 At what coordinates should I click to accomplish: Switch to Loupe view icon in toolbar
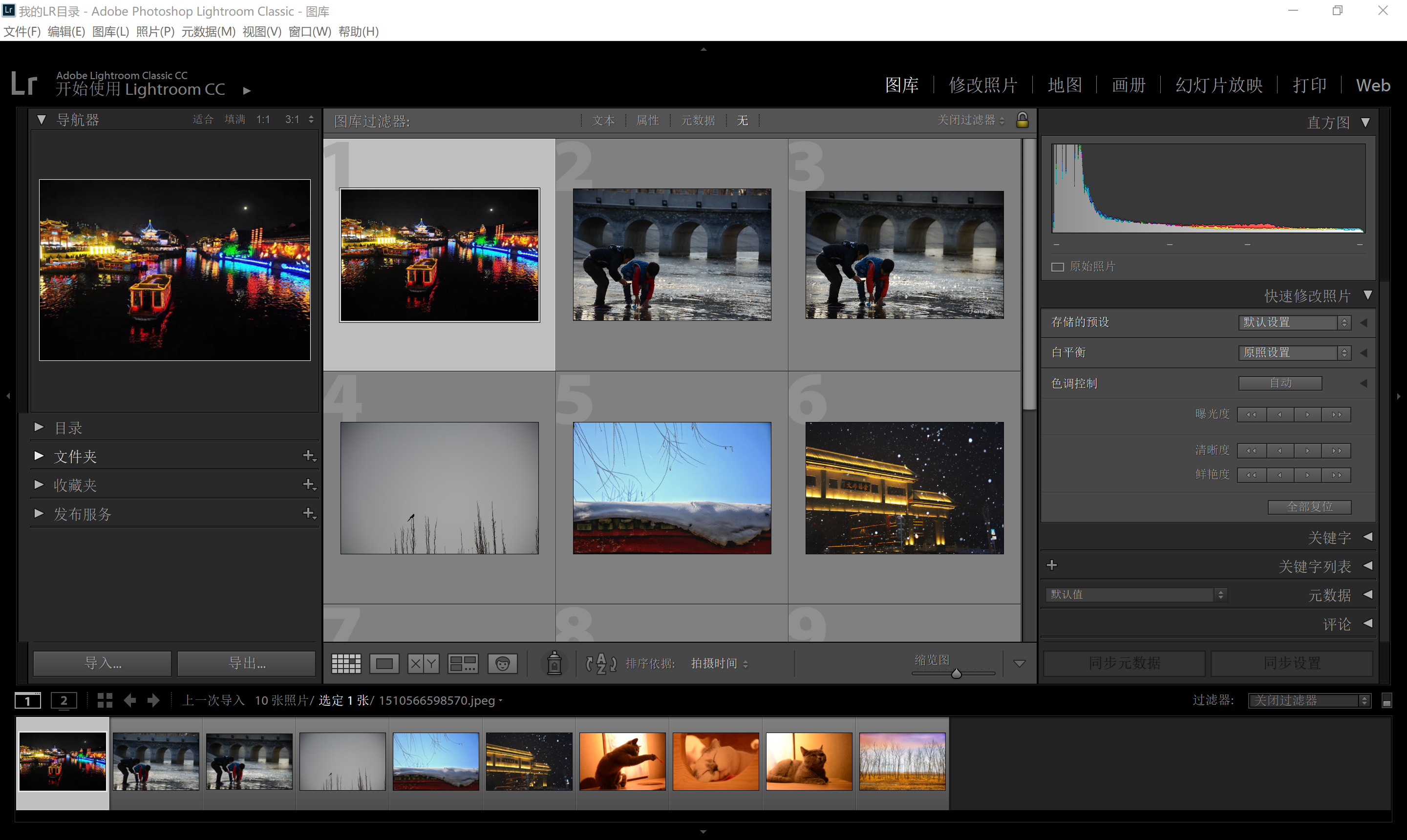(384, 663)
